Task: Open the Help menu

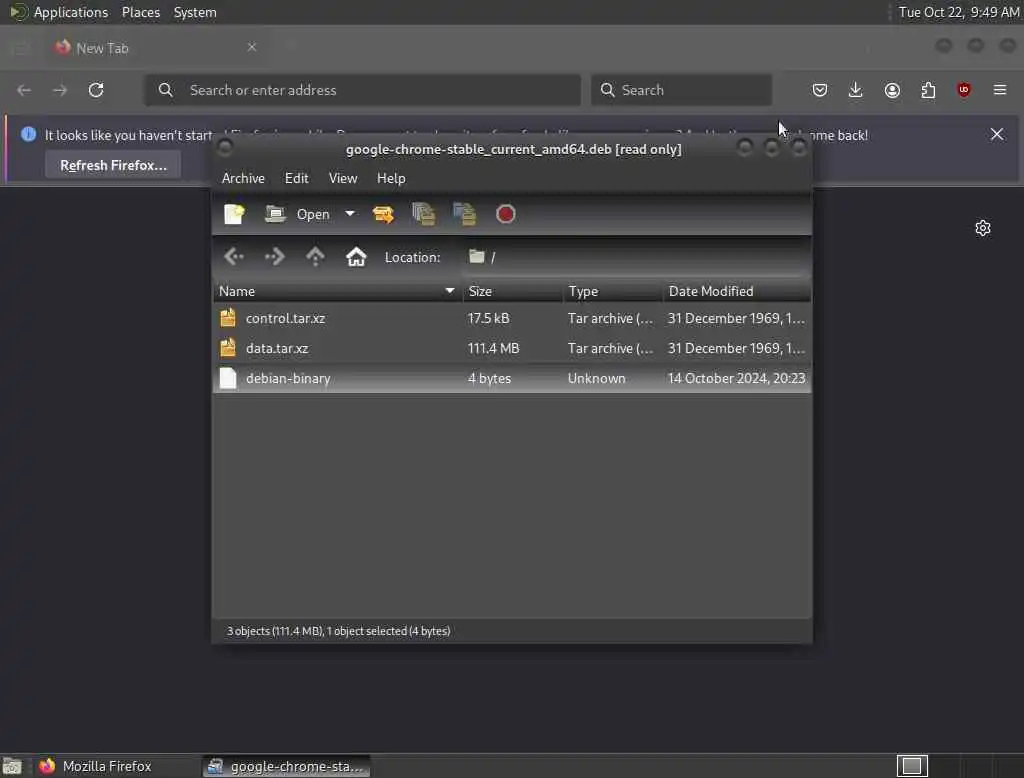Action: click(x=391, y=178)
